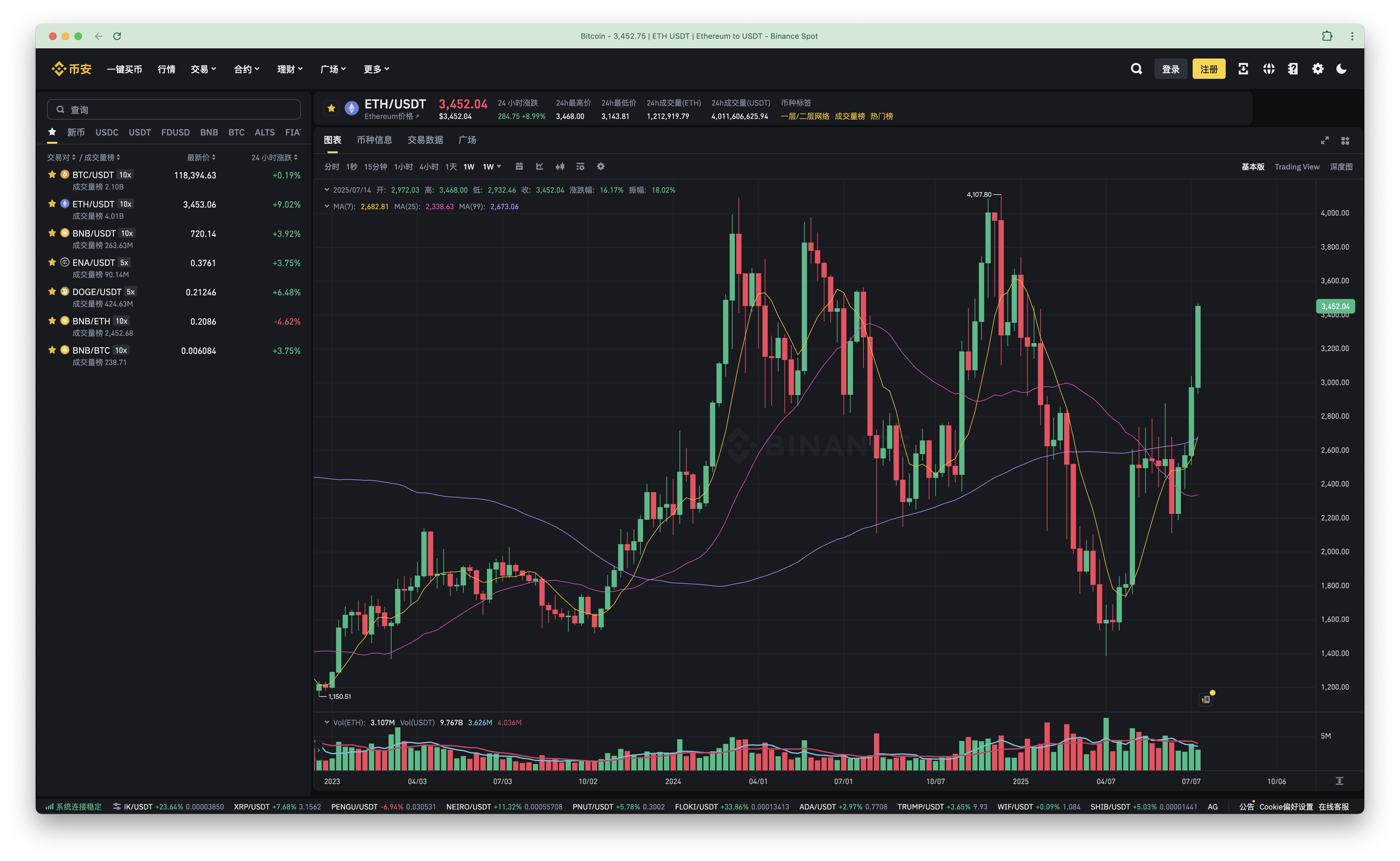Unfavorite ETH/USDT header star
This screenshot has height=861, width=1400.
click(x=331, y=108)
